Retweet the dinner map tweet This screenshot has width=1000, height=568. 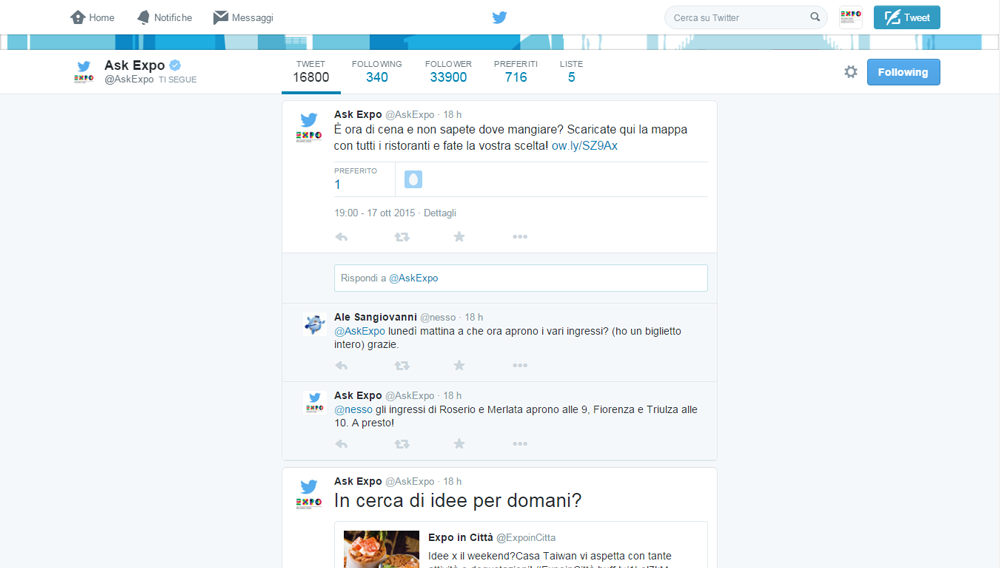click(x=402, y=237)
